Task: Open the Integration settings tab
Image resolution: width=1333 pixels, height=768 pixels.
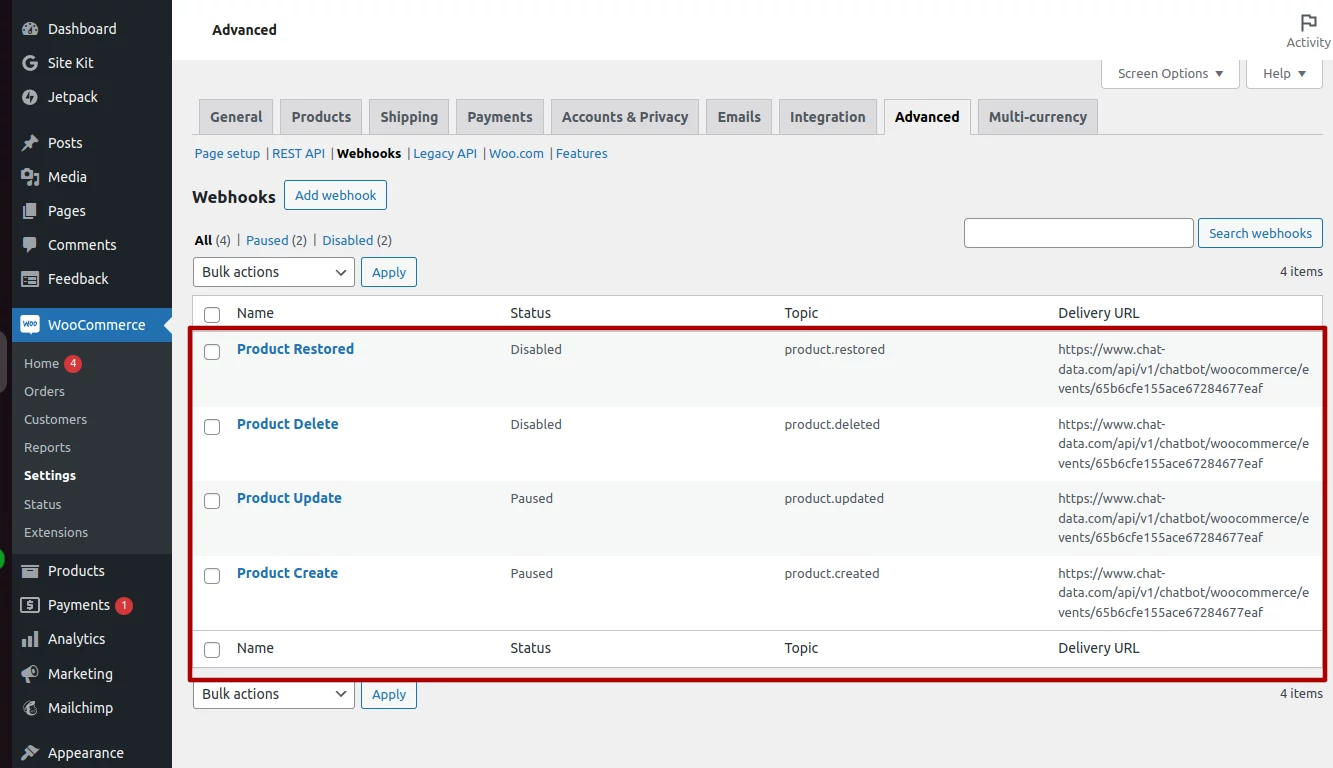Action: pos(828,117)
